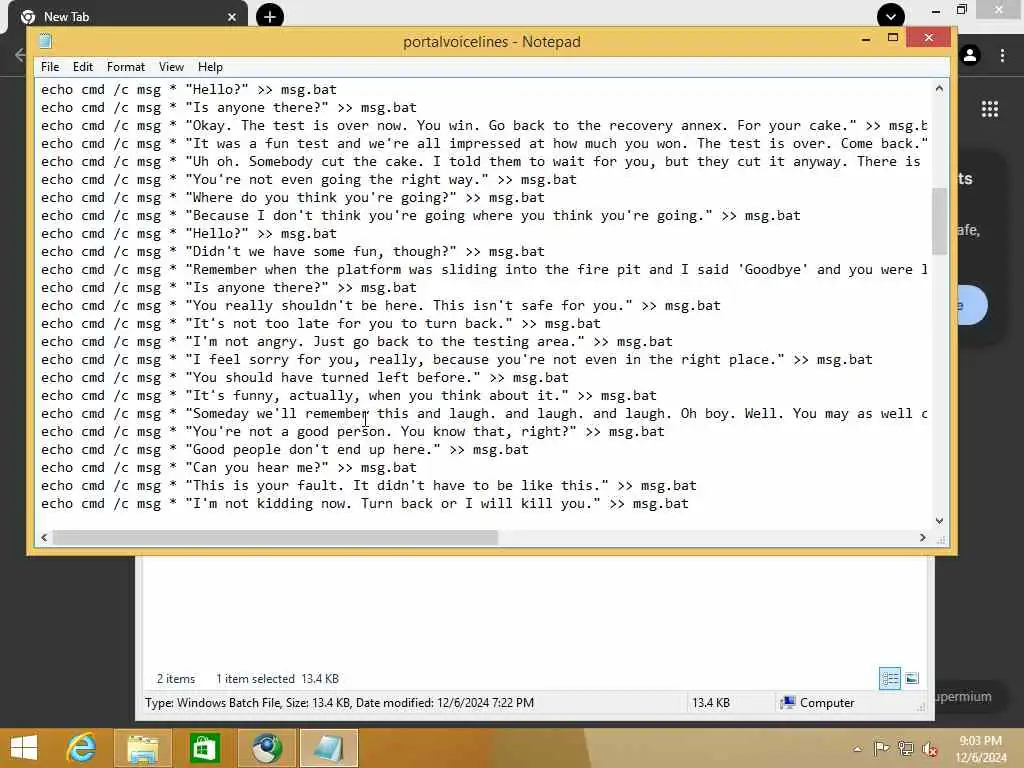Open the Edit menu in Notepad
The width and height of the screenshot is (1024, 768).
[x=82, y=67]
